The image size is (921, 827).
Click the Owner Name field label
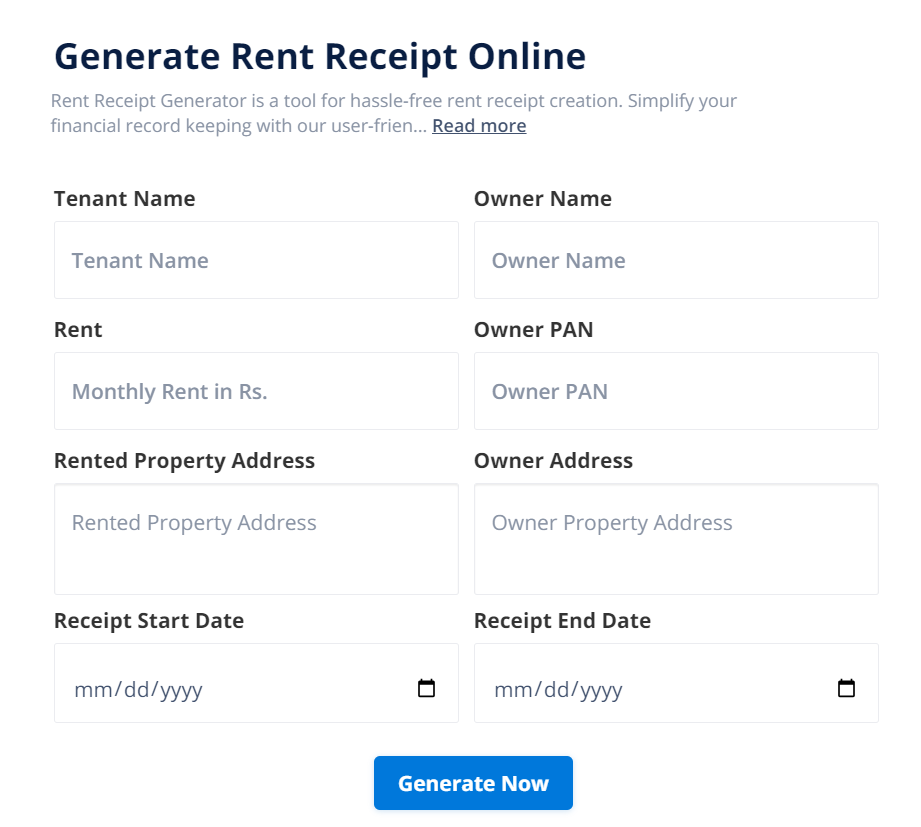pyautogui.click(x=542, y=199)
